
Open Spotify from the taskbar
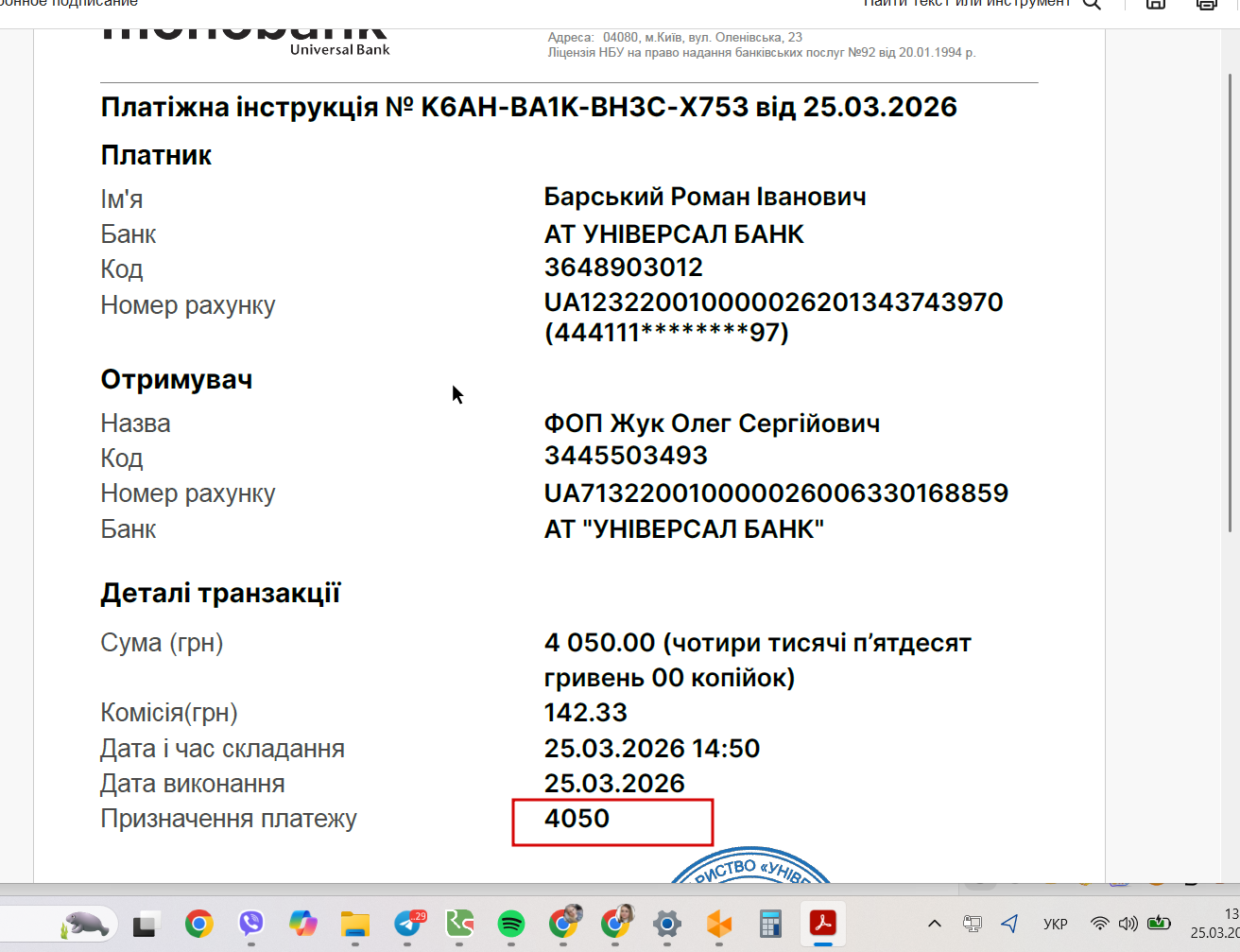(x=511, y=924)
